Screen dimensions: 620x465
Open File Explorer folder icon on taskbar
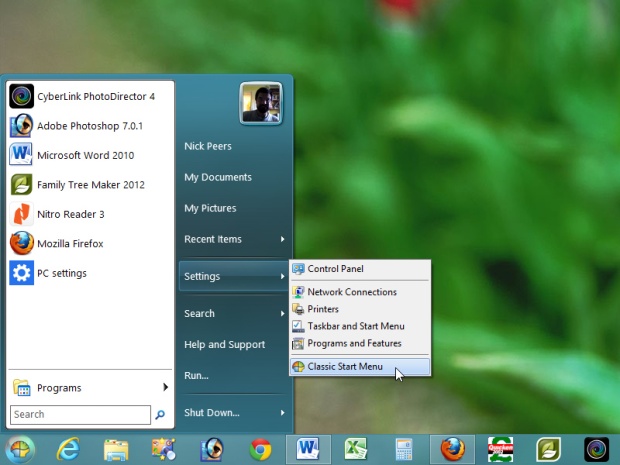coord(116,450)
